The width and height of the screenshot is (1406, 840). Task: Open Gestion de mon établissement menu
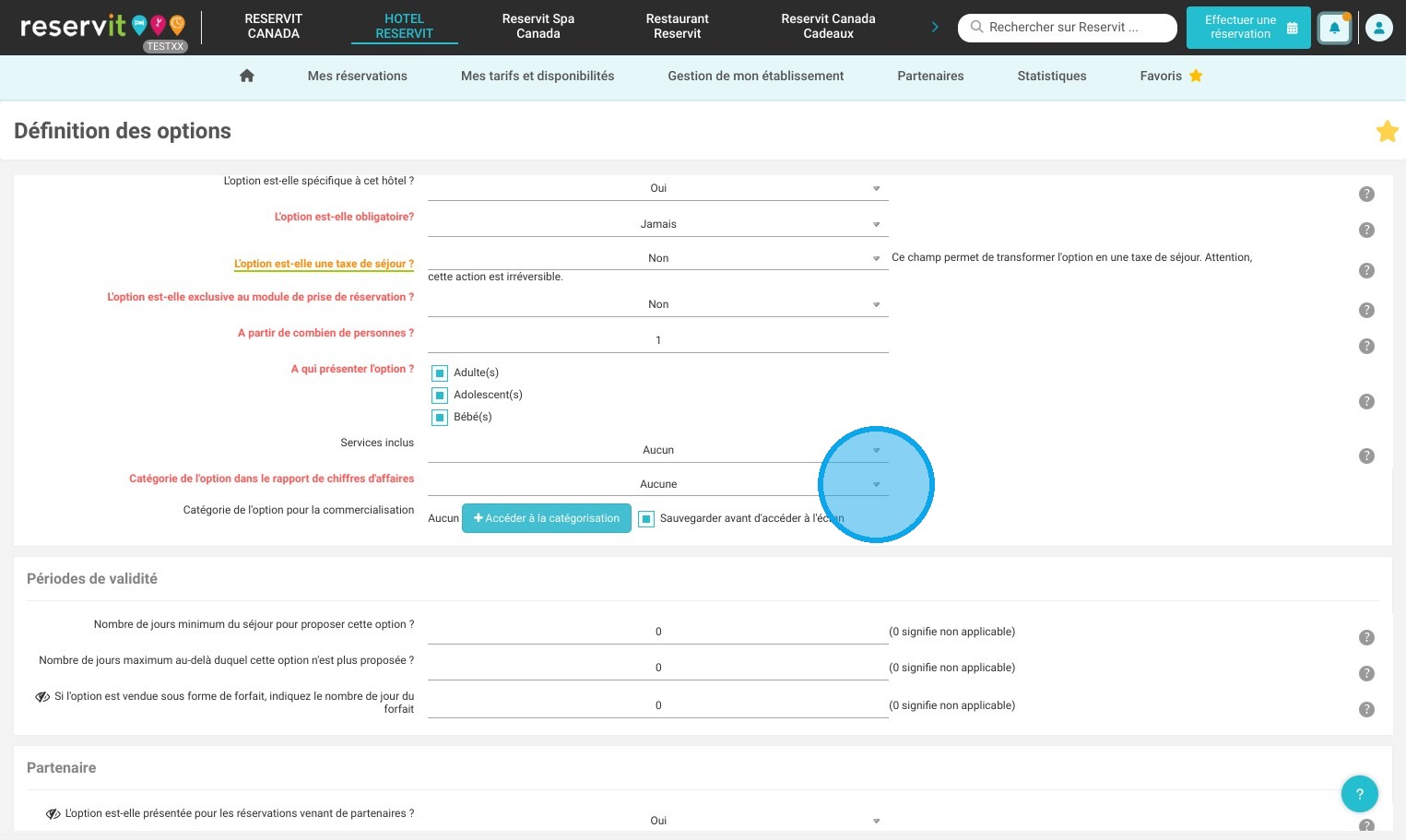point(756,76)
